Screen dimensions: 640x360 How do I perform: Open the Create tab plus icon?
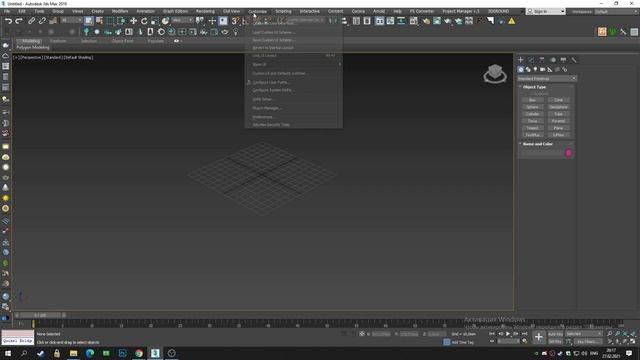[520, 60]
